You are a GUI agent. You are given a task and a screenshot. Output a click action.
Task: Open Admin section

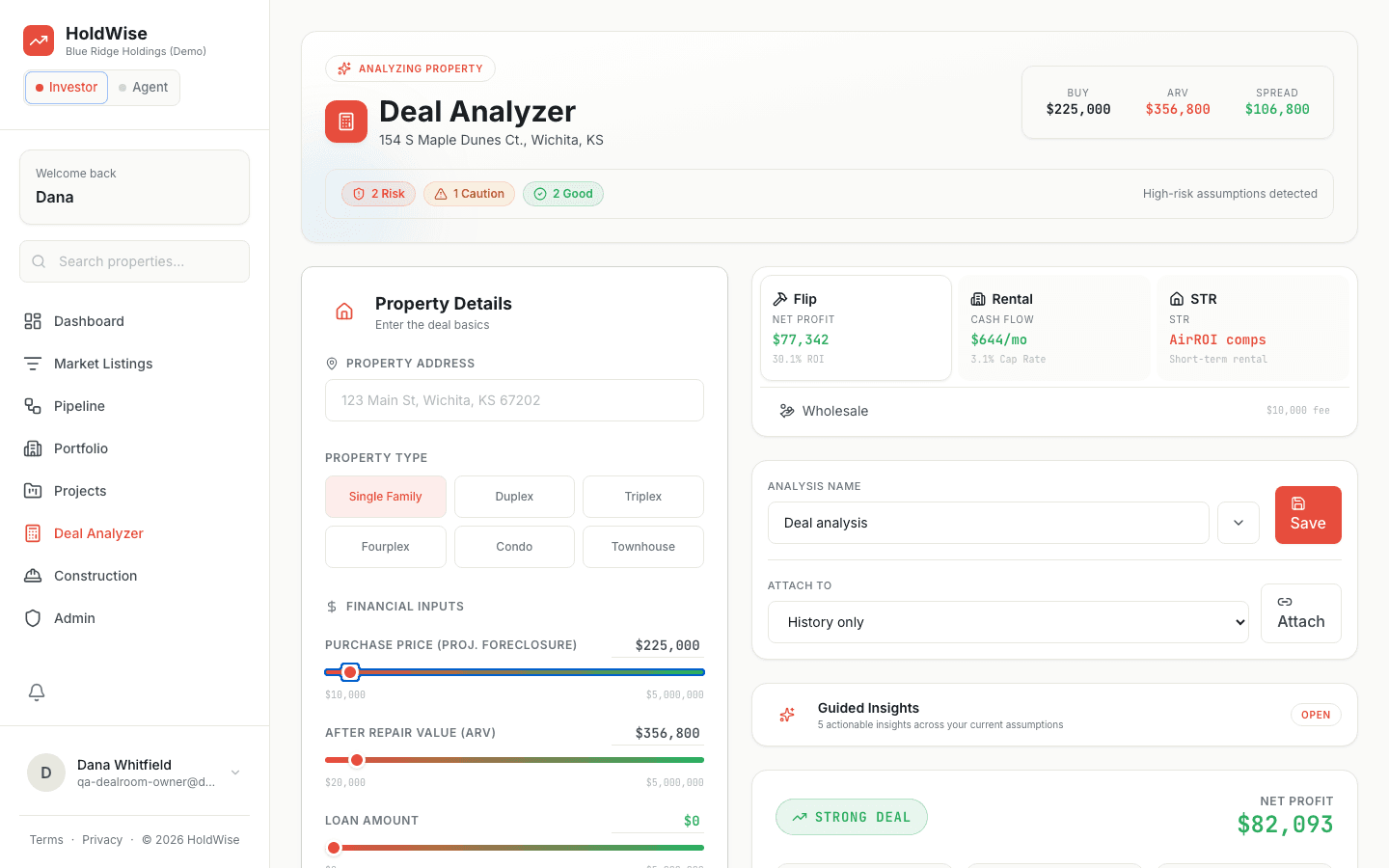tap(134, 618)
